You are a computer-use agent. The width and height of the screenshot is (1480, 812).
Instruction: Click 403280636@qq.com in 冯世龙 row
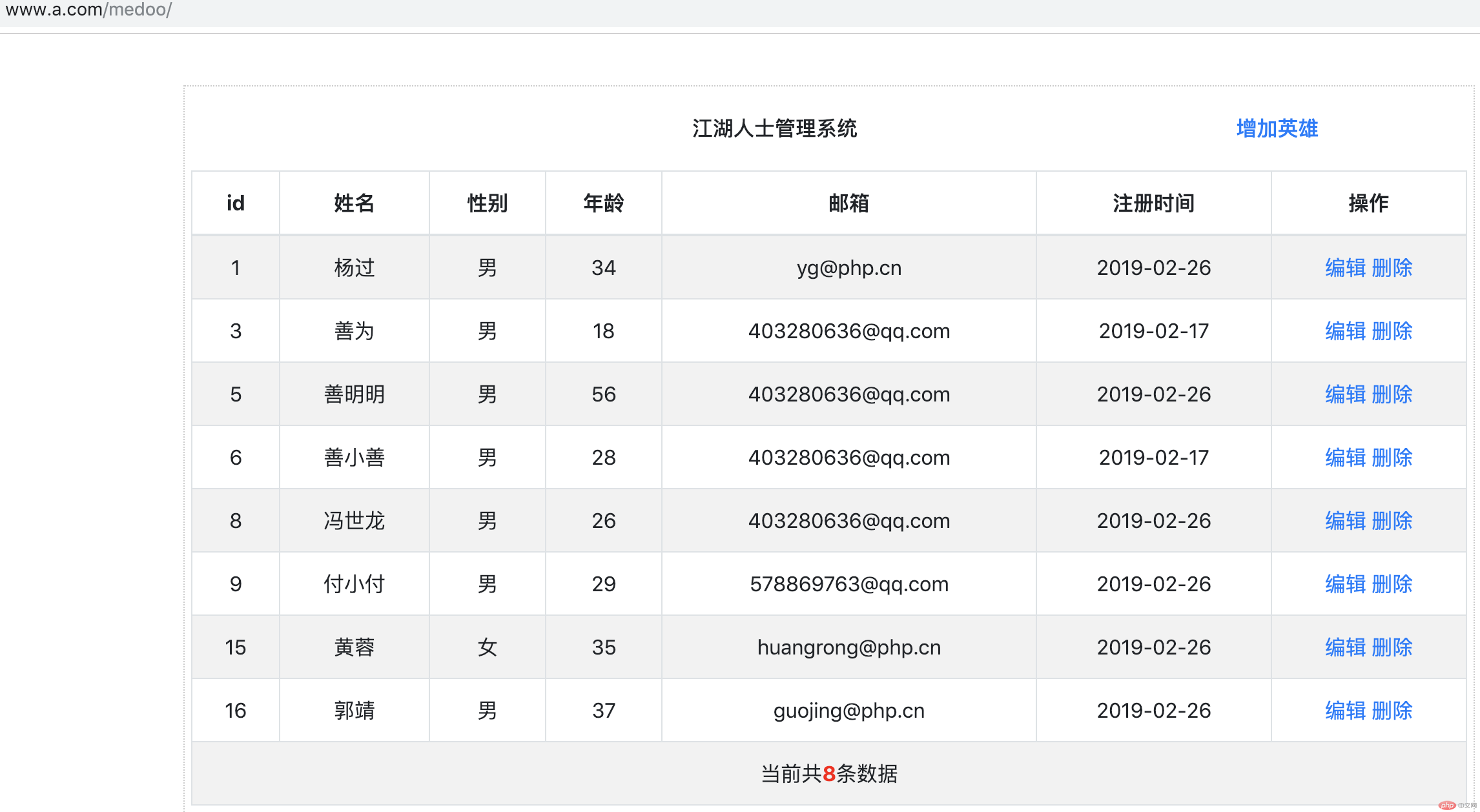coord(849,521)
